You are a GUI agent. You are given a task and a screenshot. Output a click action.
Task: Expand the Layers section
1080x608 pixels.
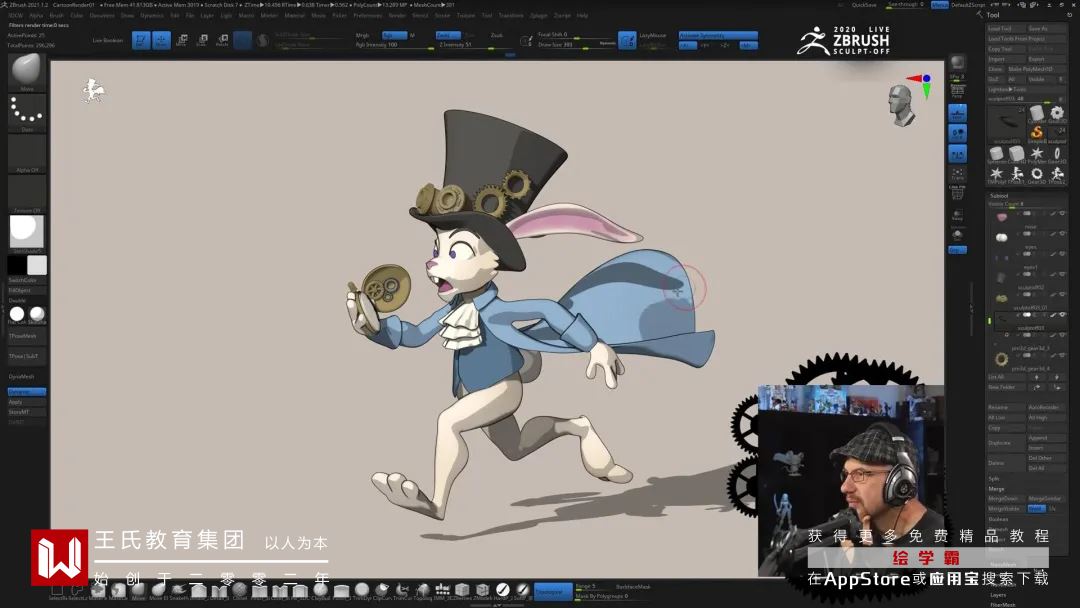click(998, 595)
